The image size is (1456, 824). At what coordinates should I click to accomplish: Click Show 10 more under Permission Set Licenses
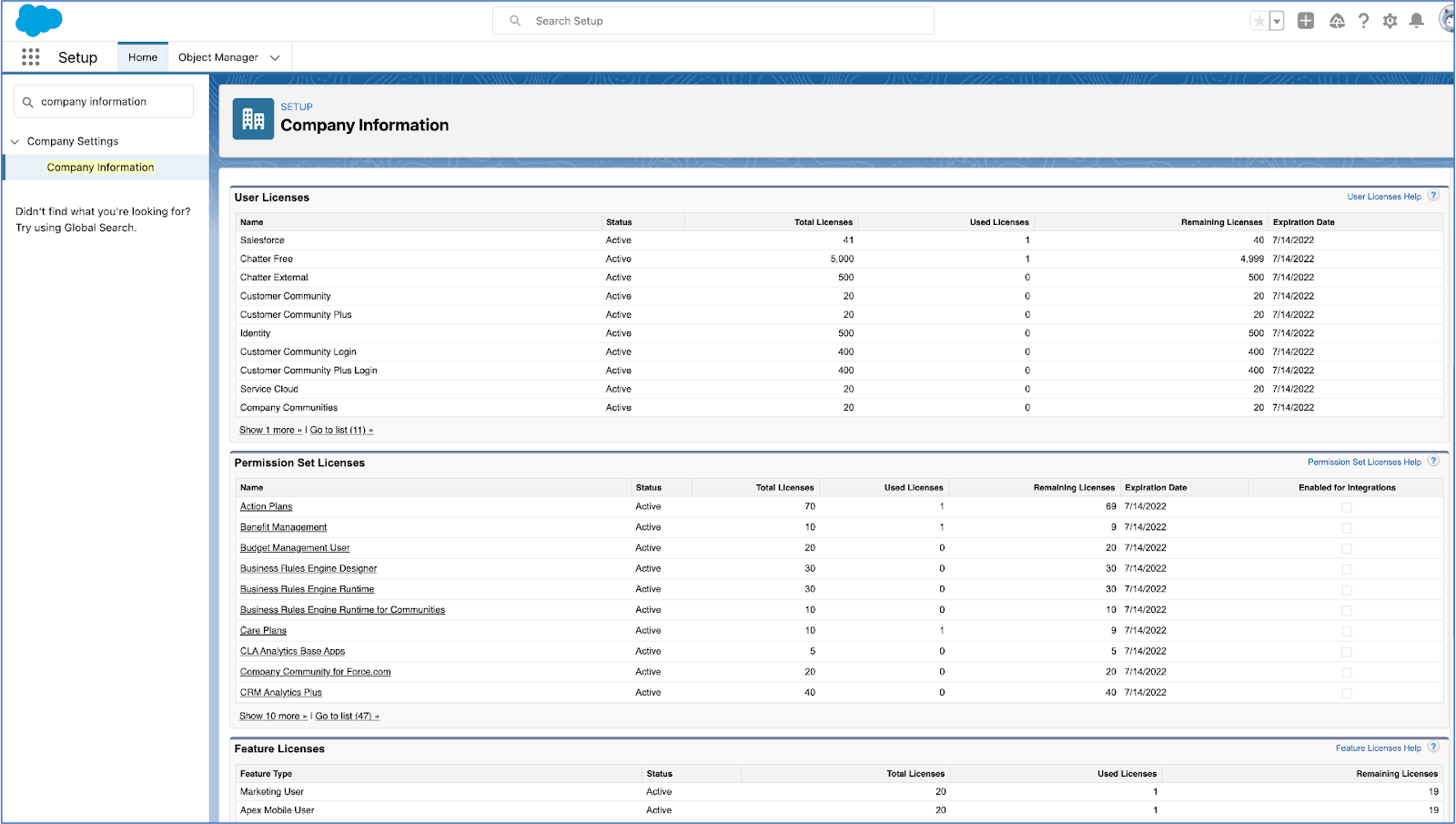click(x=271, y=716)
